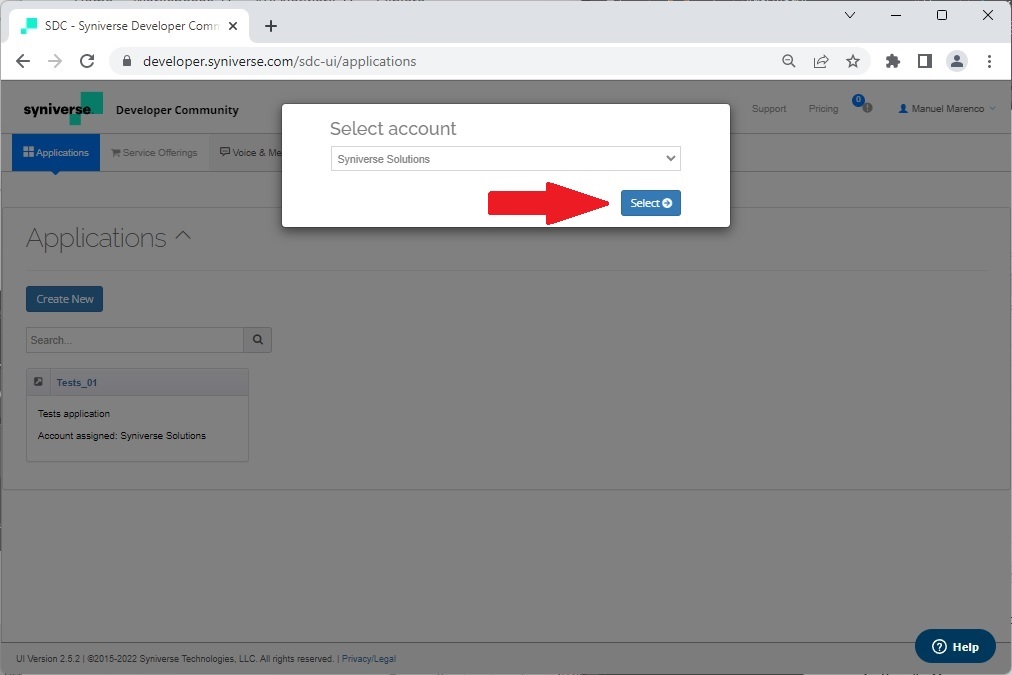The height and width of the screenshot is (675, 1012).
Task: Click the share page icon in address bar
Action: coord(821,61)
